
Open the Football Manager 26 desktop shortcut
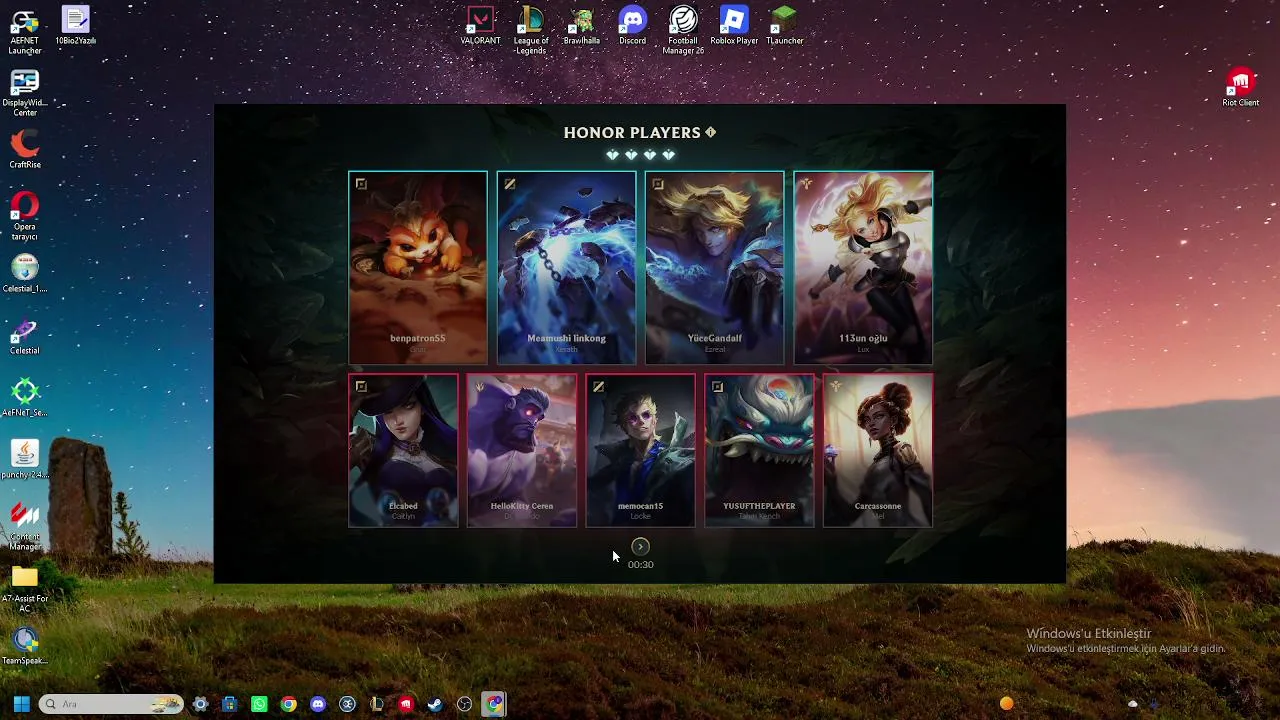pos(683,30)
